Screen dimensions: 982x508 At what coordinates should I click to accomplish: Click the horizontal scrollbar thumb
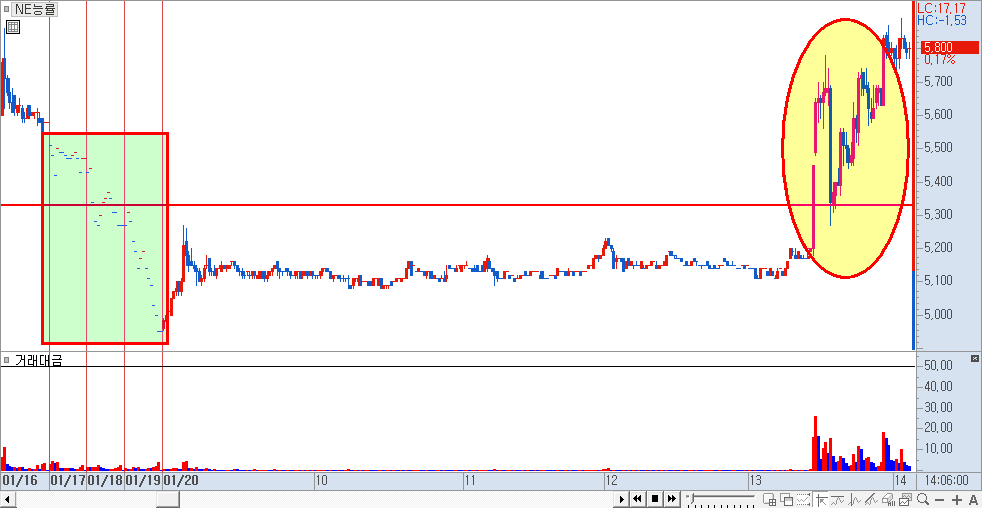(x=167, y=499)
